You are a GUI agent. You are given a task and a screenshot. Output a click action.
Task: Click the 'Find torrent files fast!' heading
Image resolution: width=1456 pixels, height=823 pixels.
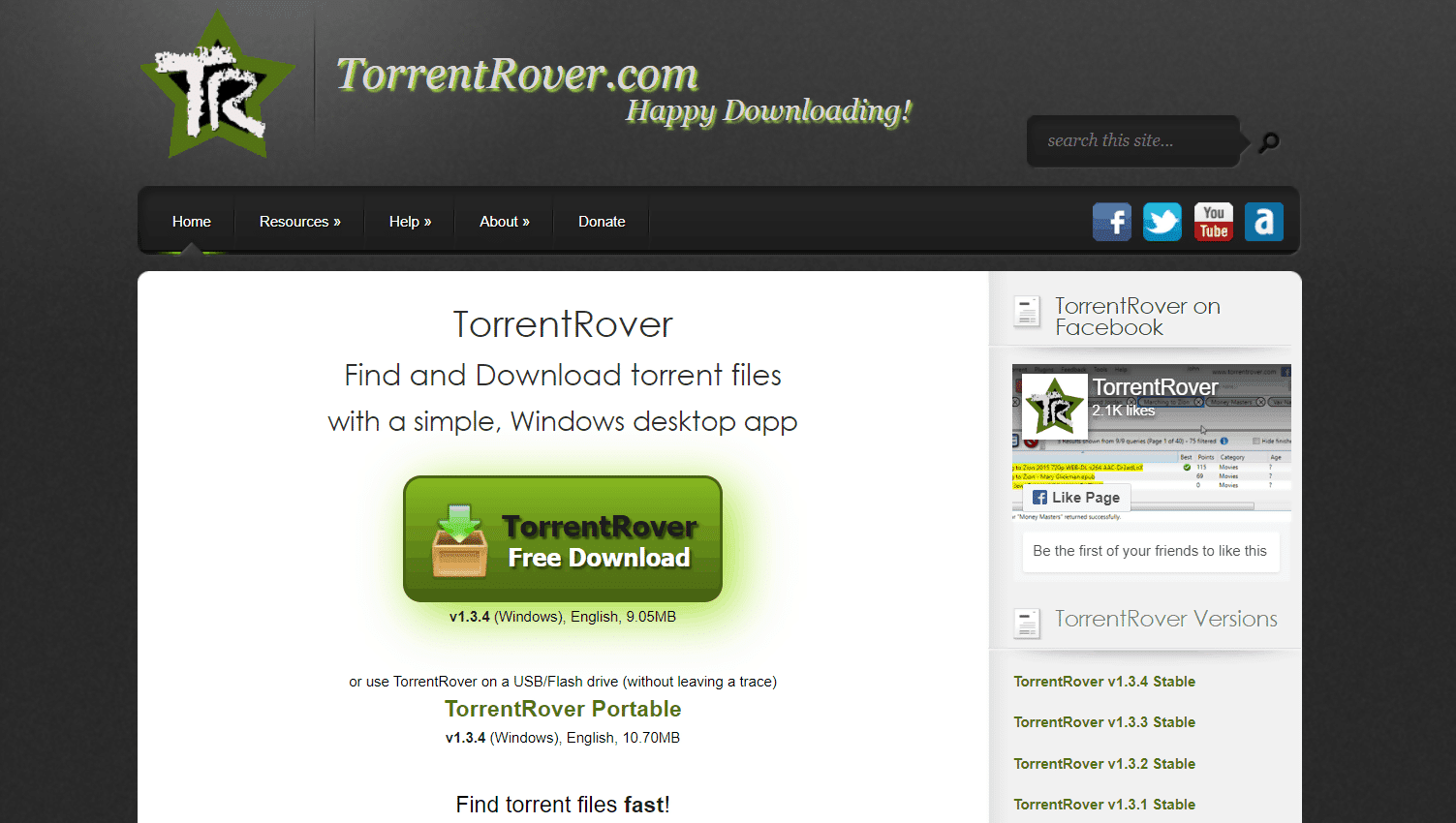(563, 805)
